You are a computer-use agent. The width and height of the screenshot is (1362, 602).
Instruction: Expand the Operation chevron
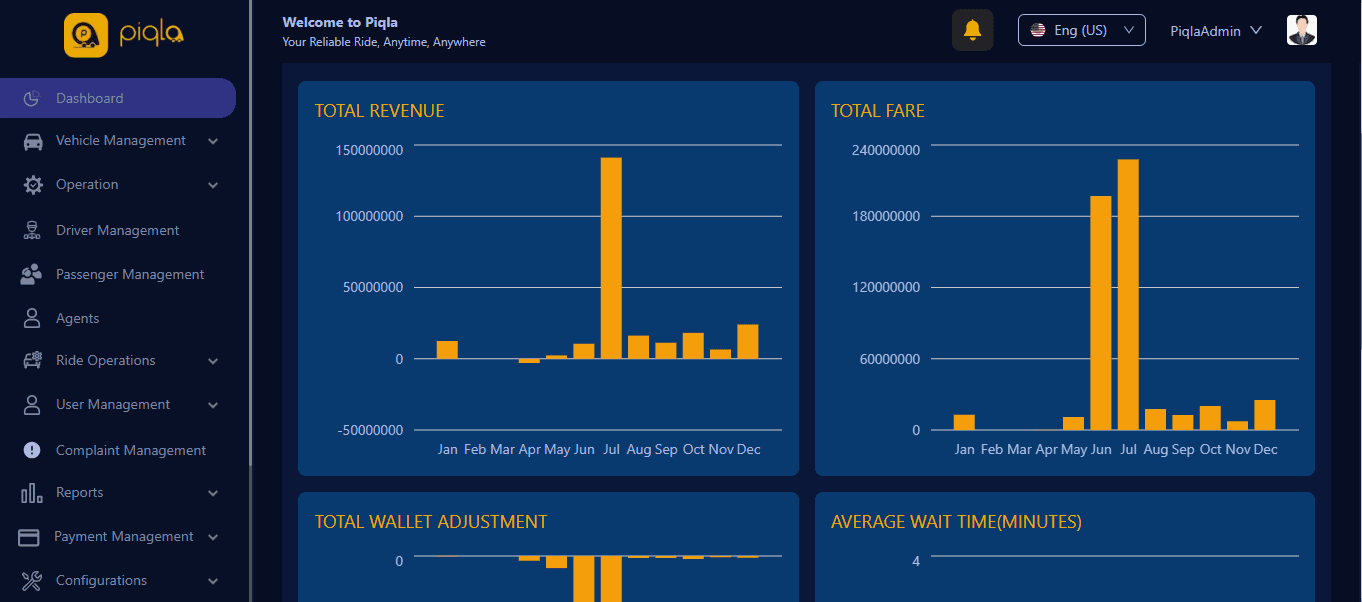tap(213, 186)
